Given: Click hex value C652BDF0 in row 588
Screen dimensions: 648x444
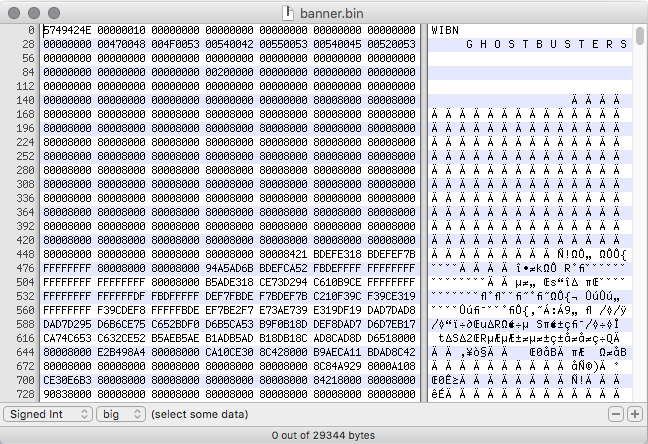Looking at the screenshot, I should pyautogui.click(x=175, y=324).
